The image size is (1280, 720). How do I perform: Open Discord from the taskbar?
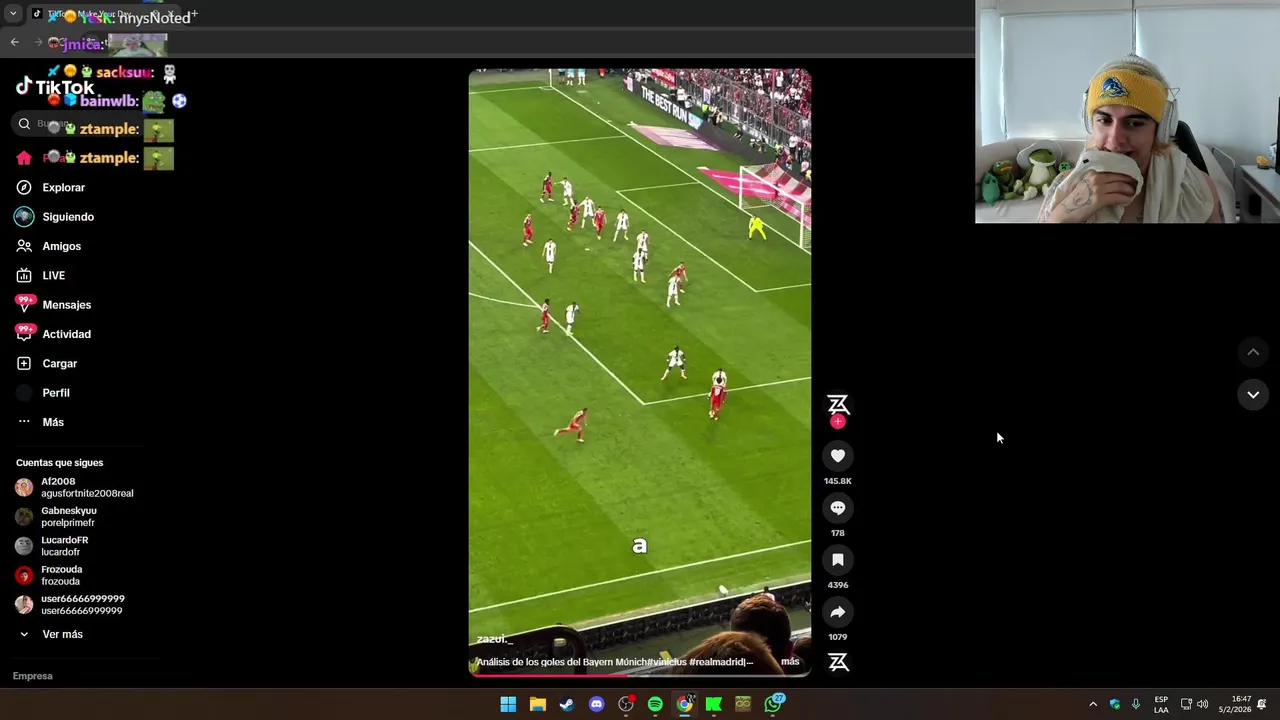point(596,704)
